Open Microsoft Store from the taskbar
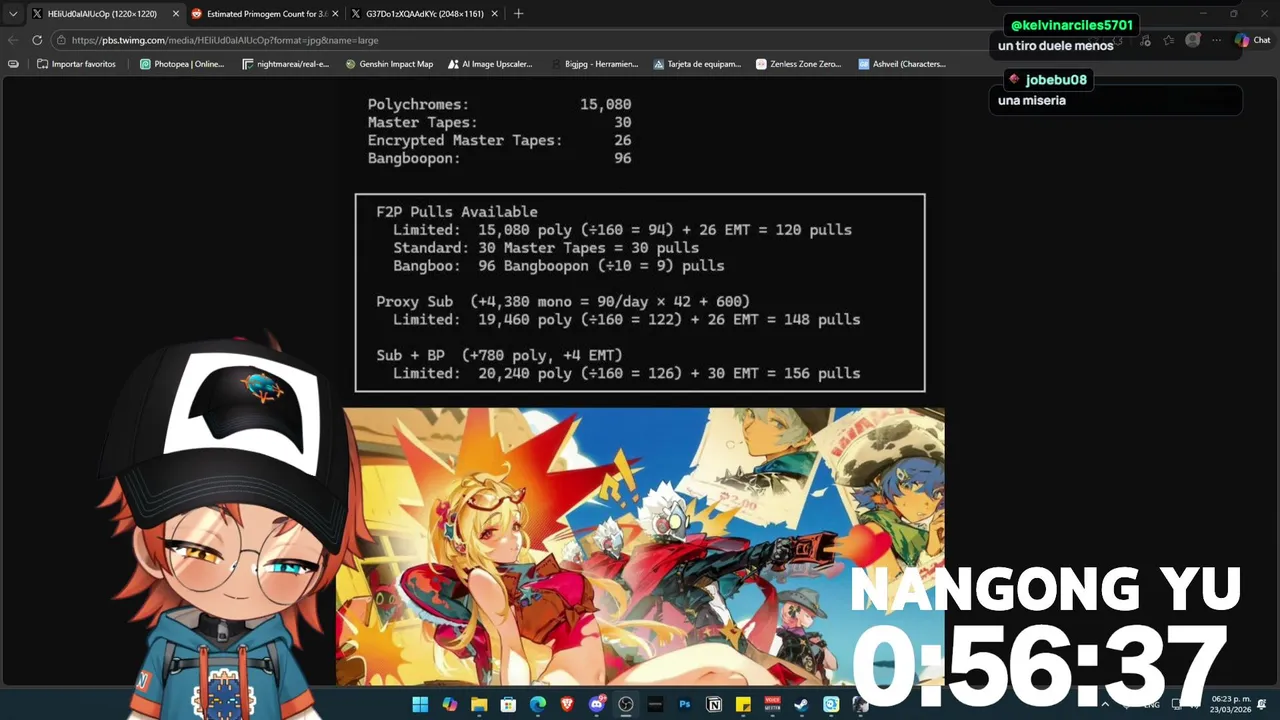 (508, 704)
